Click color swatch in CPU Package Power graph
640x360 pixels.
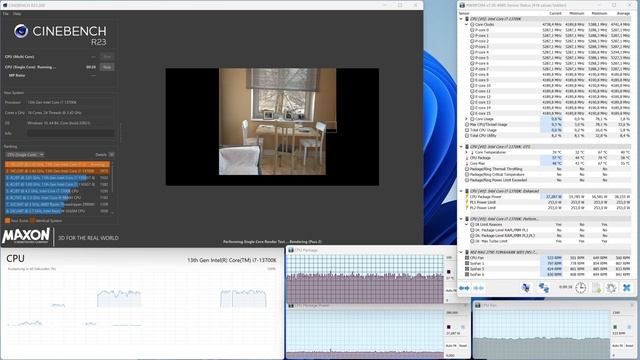[449, 327]
